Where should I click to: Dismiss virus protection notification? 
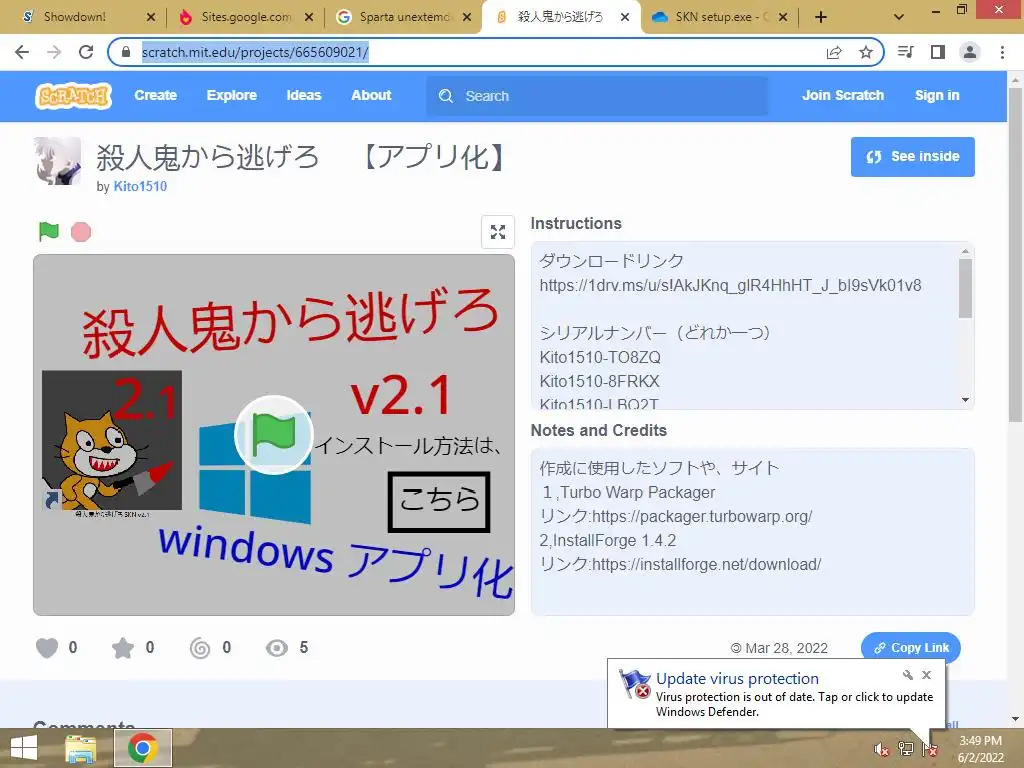(926, 675)
